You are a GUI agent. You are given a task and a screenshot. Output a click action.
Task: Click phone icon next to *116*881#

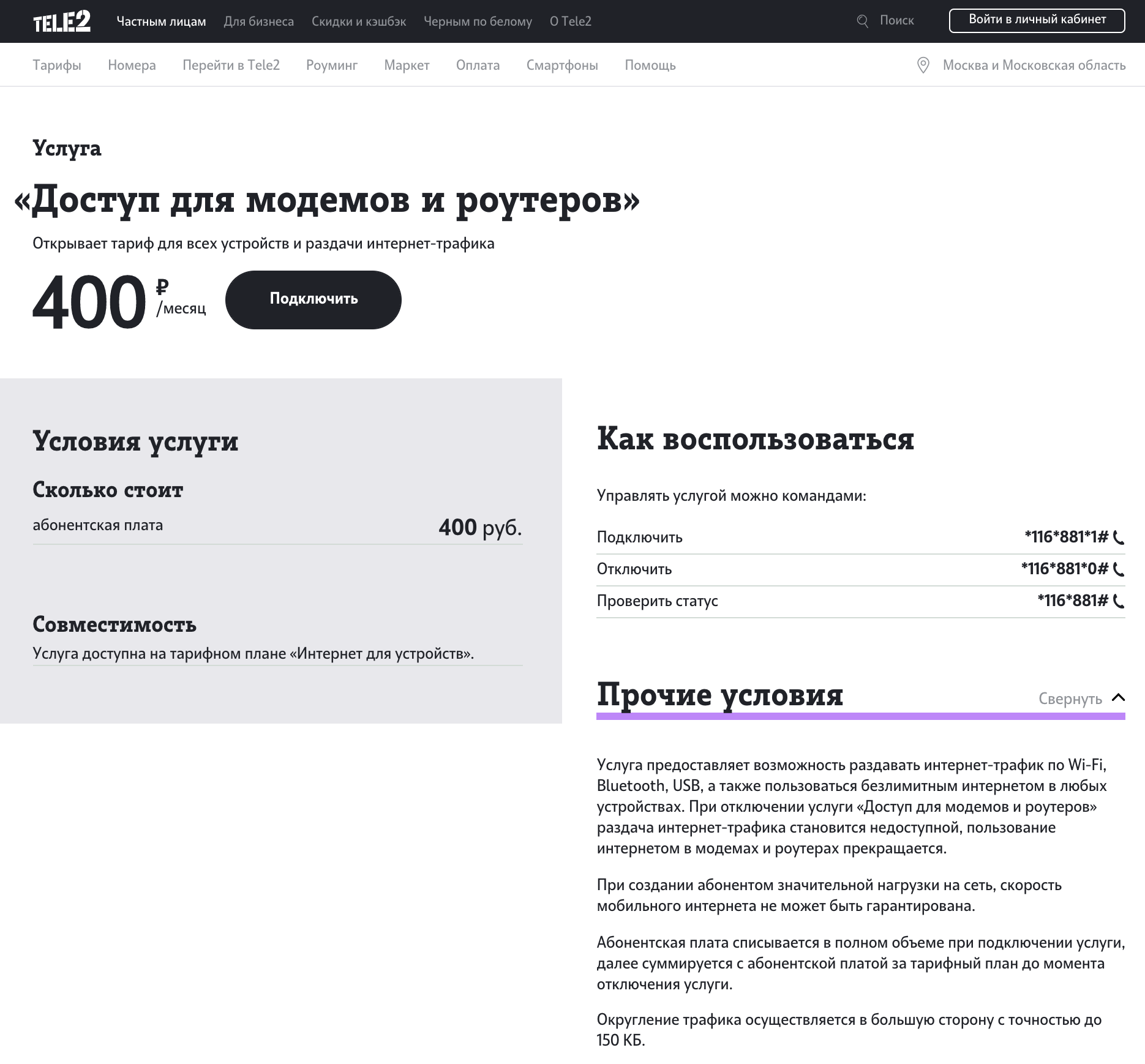point(1119,601)
